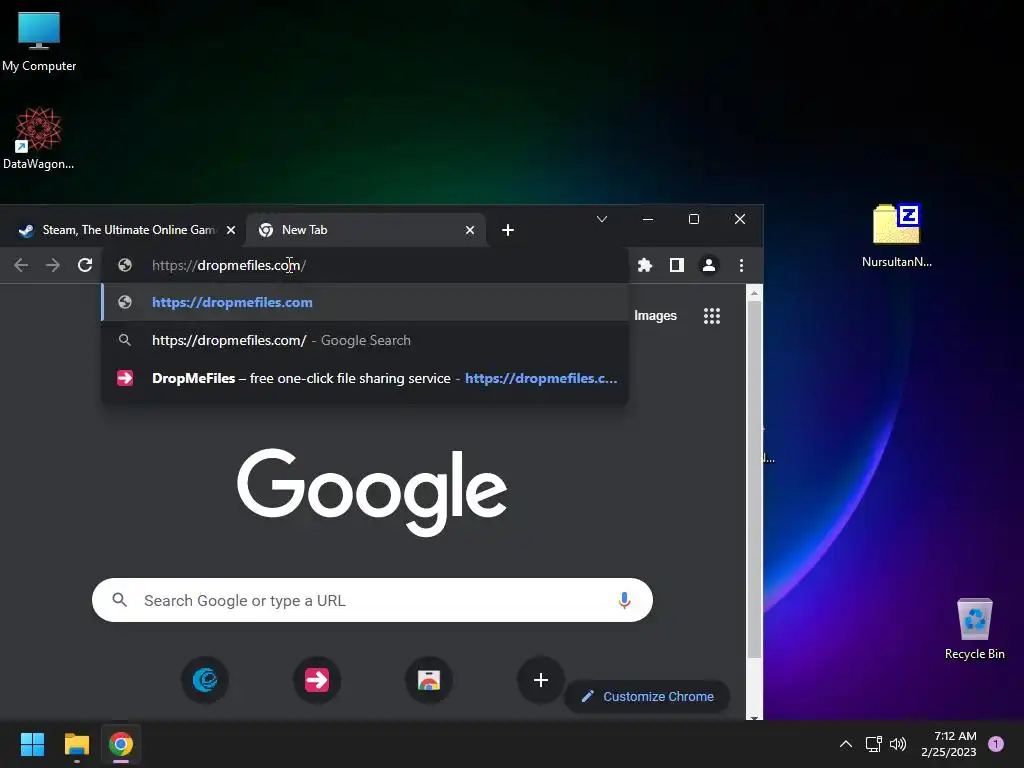Reload the current page
Image resolution: width=1024 pixels, height=768 pixels.
pos(85,265)
